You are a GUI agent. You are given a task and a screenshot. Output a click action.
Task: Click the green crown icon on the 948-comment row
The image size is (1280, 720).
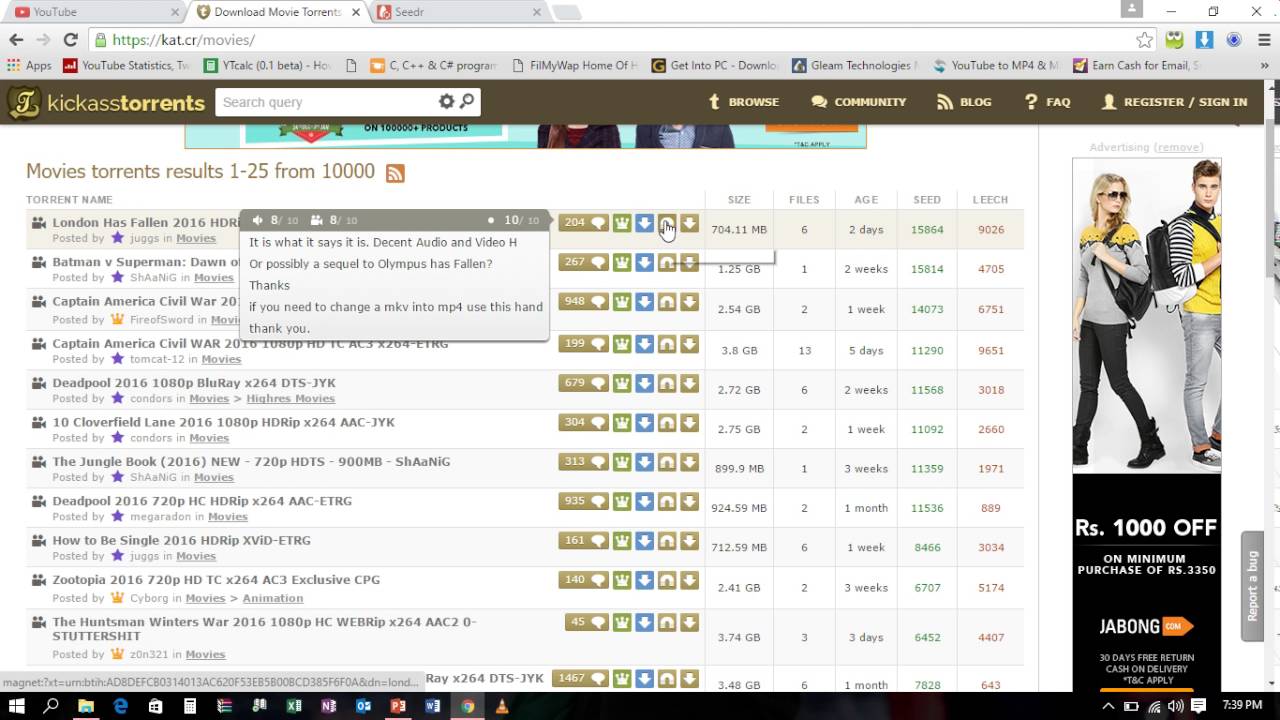[x=622, y=301]
